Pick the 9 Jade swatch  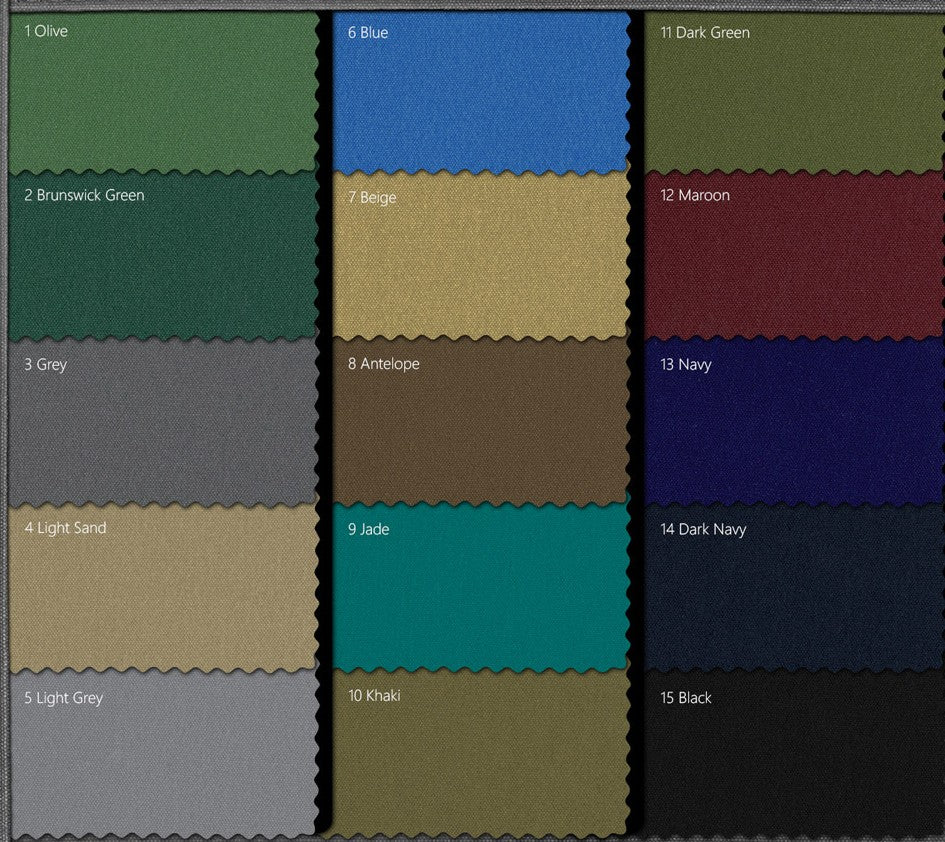[x=481, y=588]
